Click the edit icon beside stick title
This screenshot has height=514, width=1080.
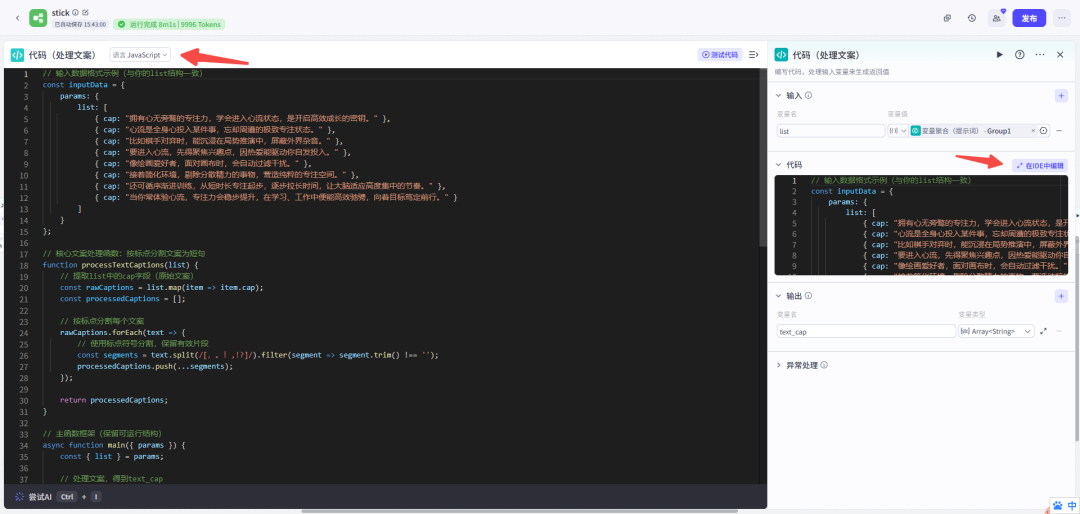coord(85,12)
